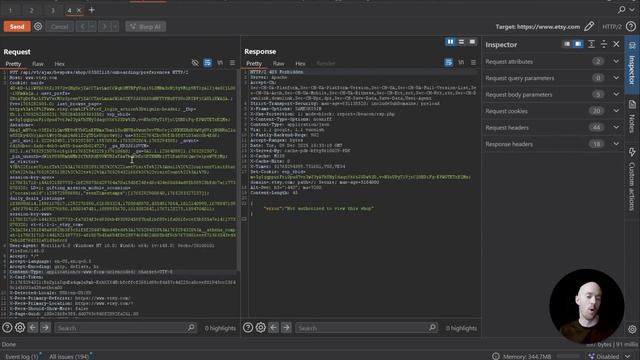Switch to Repeater tab 2
640x360 pixels.
coord(31,10)
